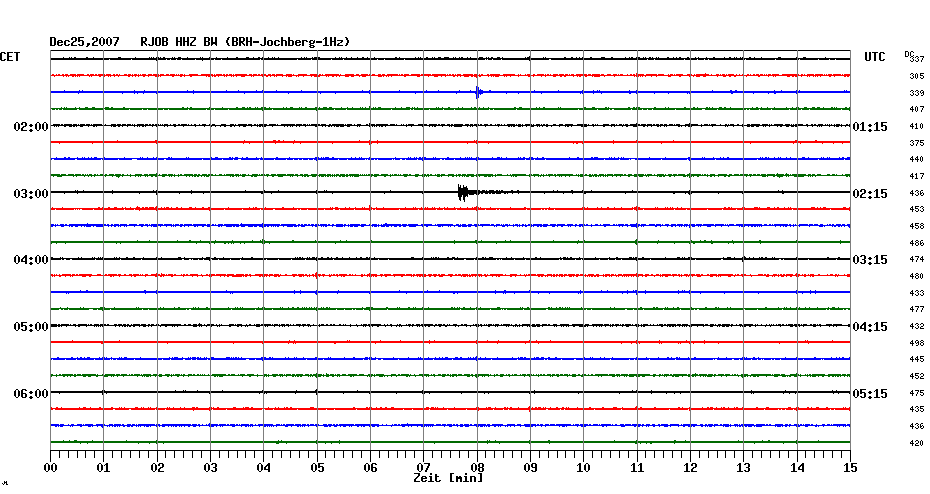This screenshot has height=494, width=930.
Task: Click the 06 minute tick label
Action: pyautogui.click(x=370, y=468)
